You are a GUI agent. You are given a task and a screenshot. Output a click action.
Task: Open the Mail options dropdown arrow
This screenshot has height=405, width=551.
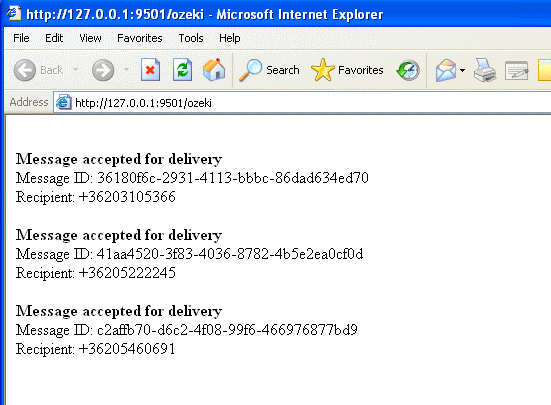coord(462,70)
